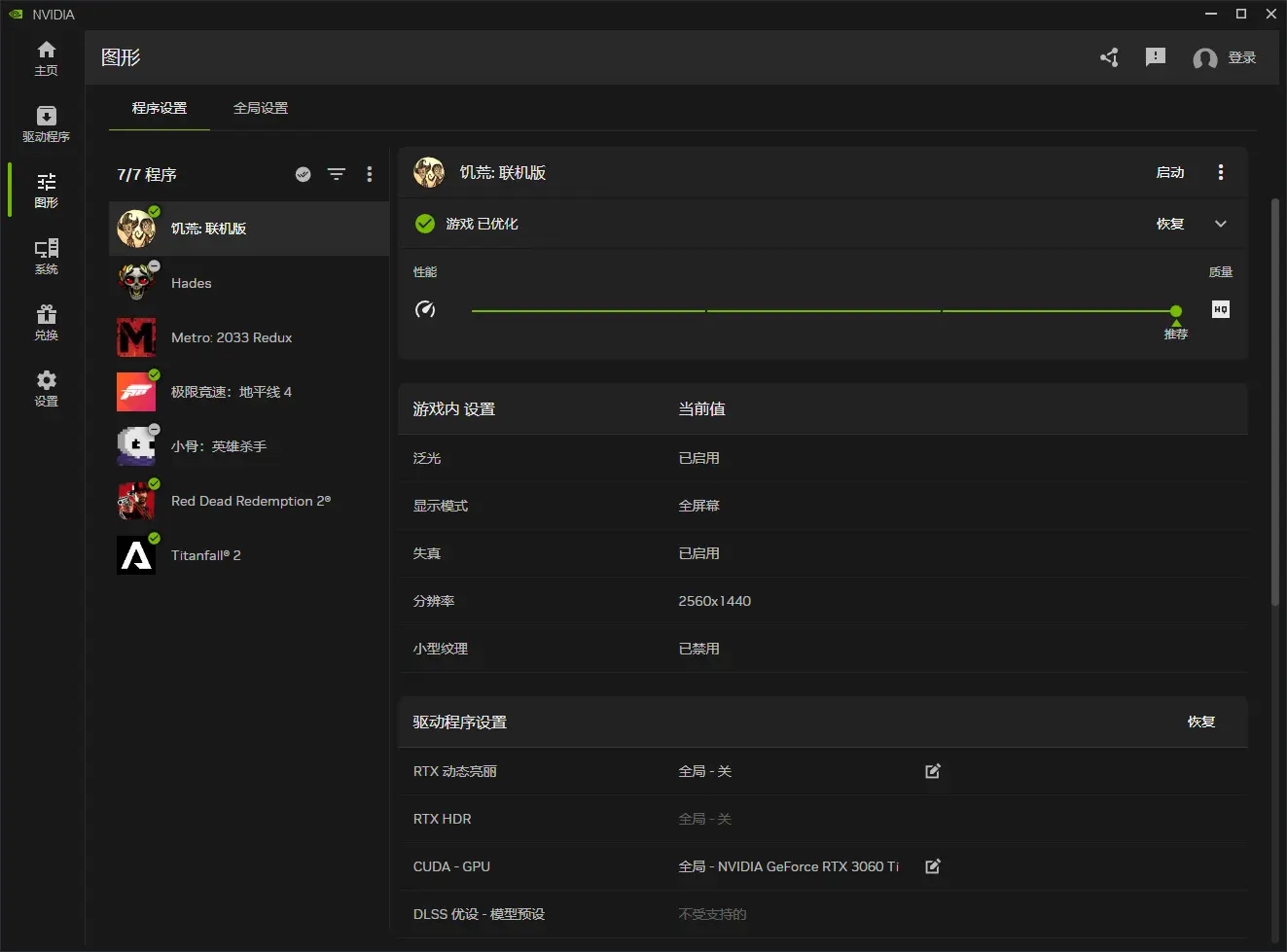Open the 主页 home page
Image resolution: width=1287 pixels, height=952 pixels.
[46, 58]
